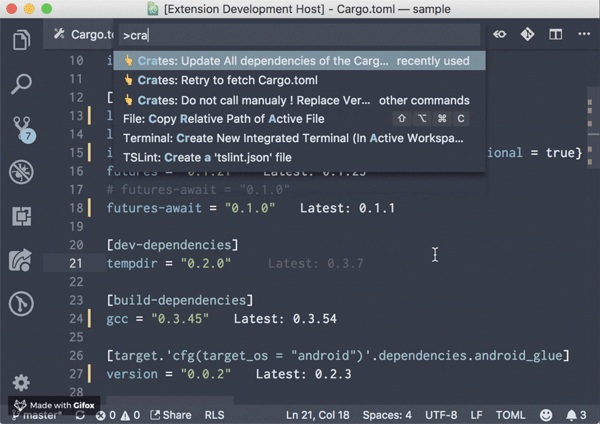Open the TOML language mode picker
This screenshot has height=424, width=600.
click(509, 414)
